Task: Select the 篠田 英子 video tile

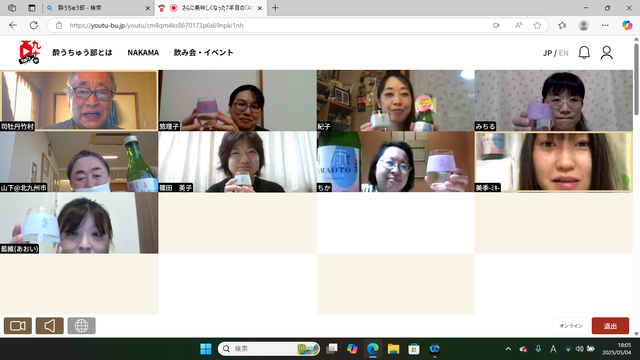Action: click(x=237, y=162)
